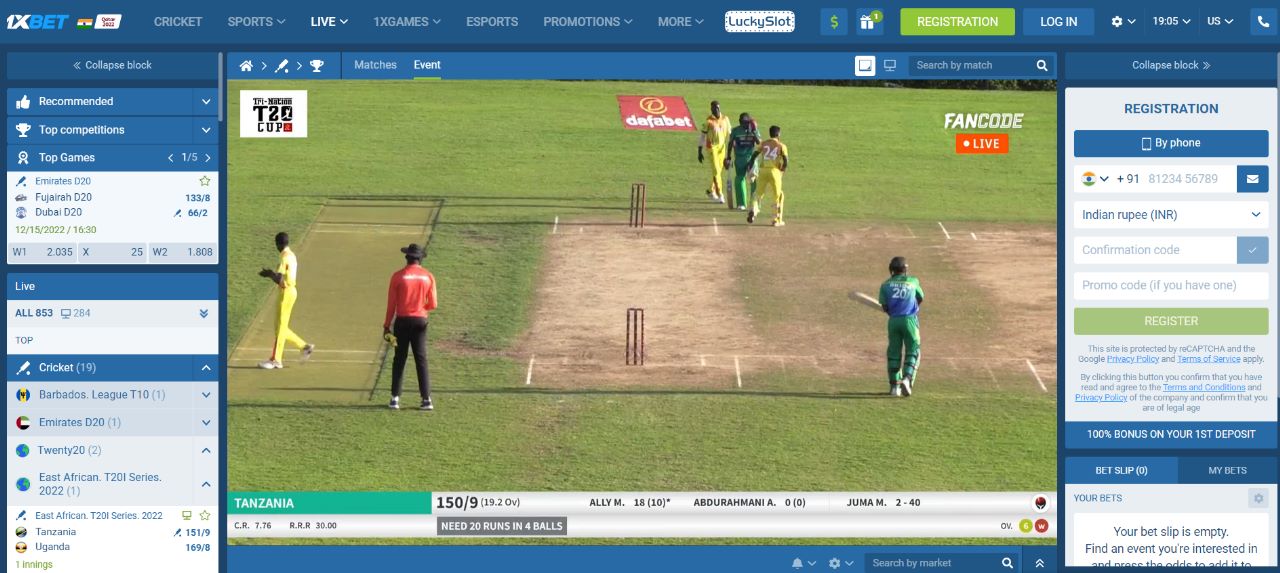Open the 19:05 time zone dropdown
Viewport: 1280px width, 573px height.
pos(1172,21)
